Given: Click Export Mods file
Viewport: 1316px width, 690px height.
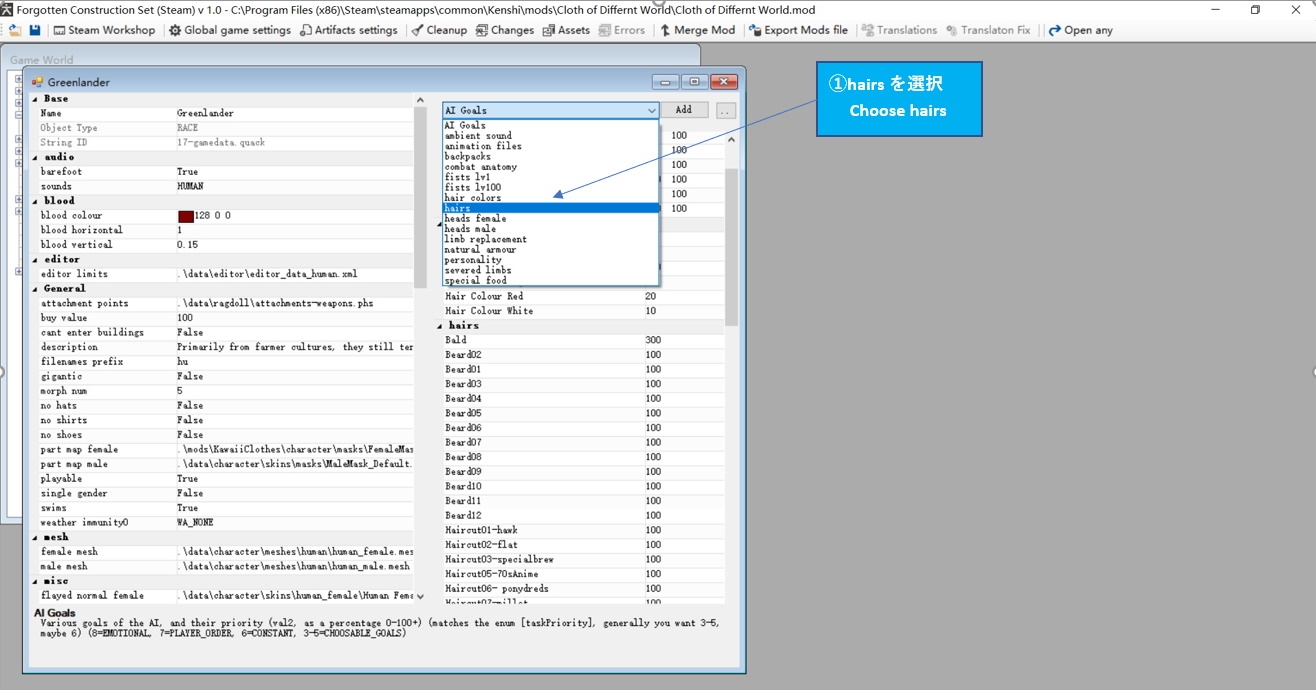Looking at the screenshot, I should click(x=798, y=30).
